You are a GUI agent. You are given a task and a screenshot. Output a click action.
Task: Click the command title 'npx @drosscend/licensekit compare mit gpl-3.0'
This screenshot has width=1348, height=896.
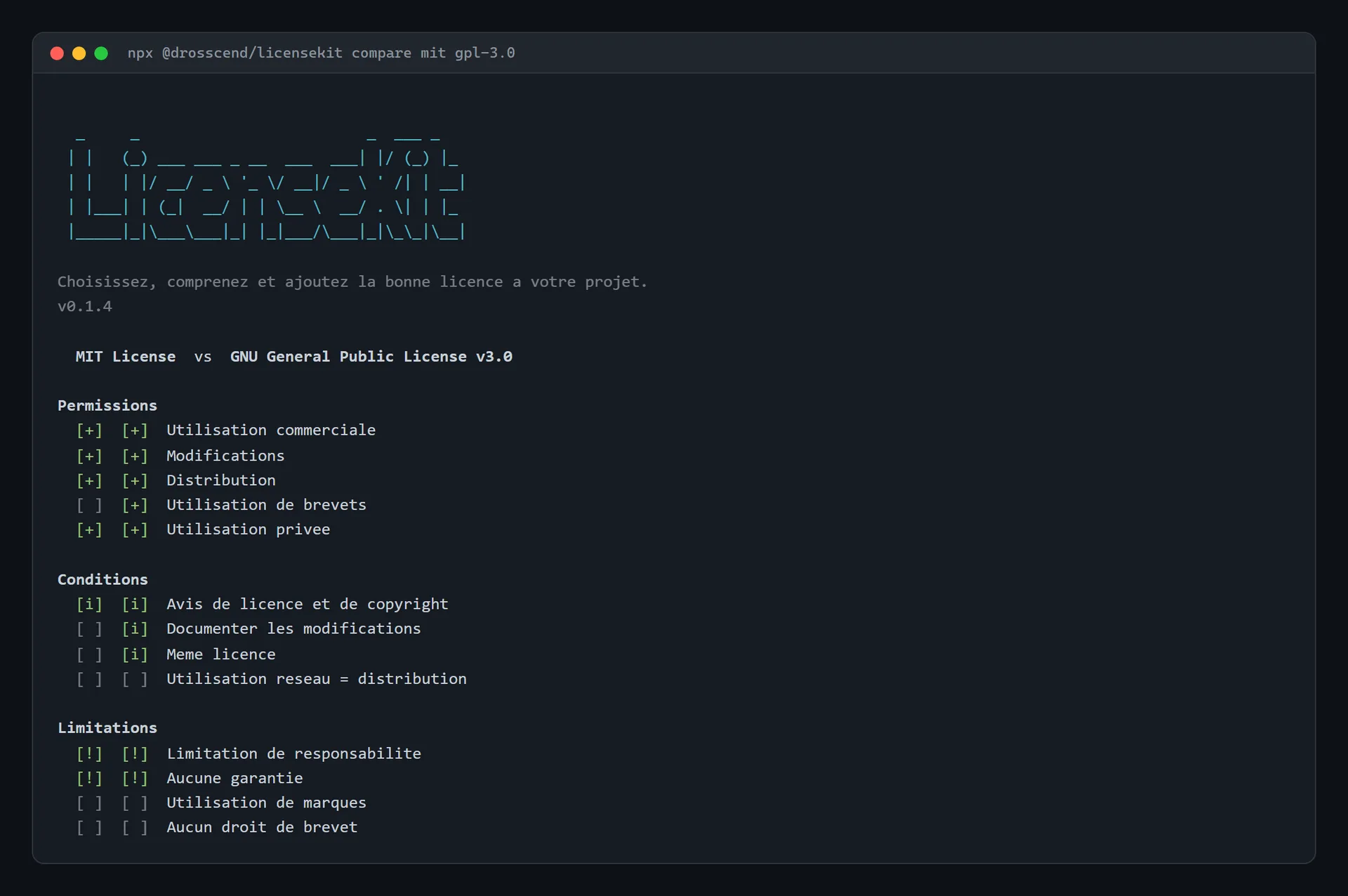[x=321, y=53]
